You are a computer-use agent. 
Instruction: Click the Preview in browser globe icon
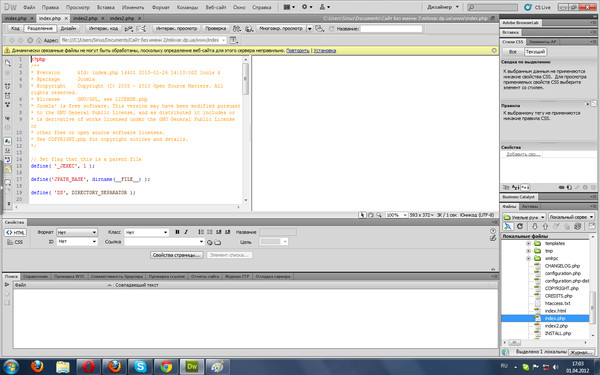(249, 29)
